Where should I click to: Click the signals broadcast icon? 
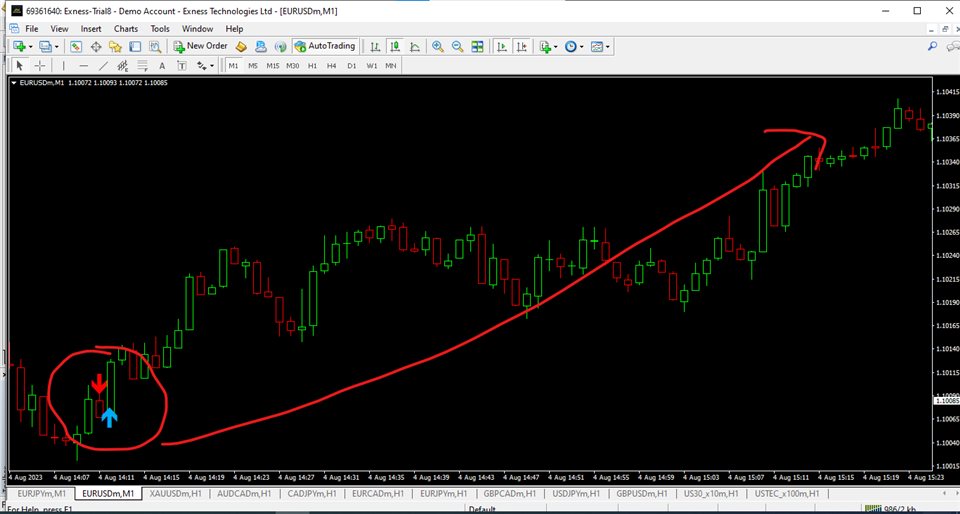click(x=280, y=47)
